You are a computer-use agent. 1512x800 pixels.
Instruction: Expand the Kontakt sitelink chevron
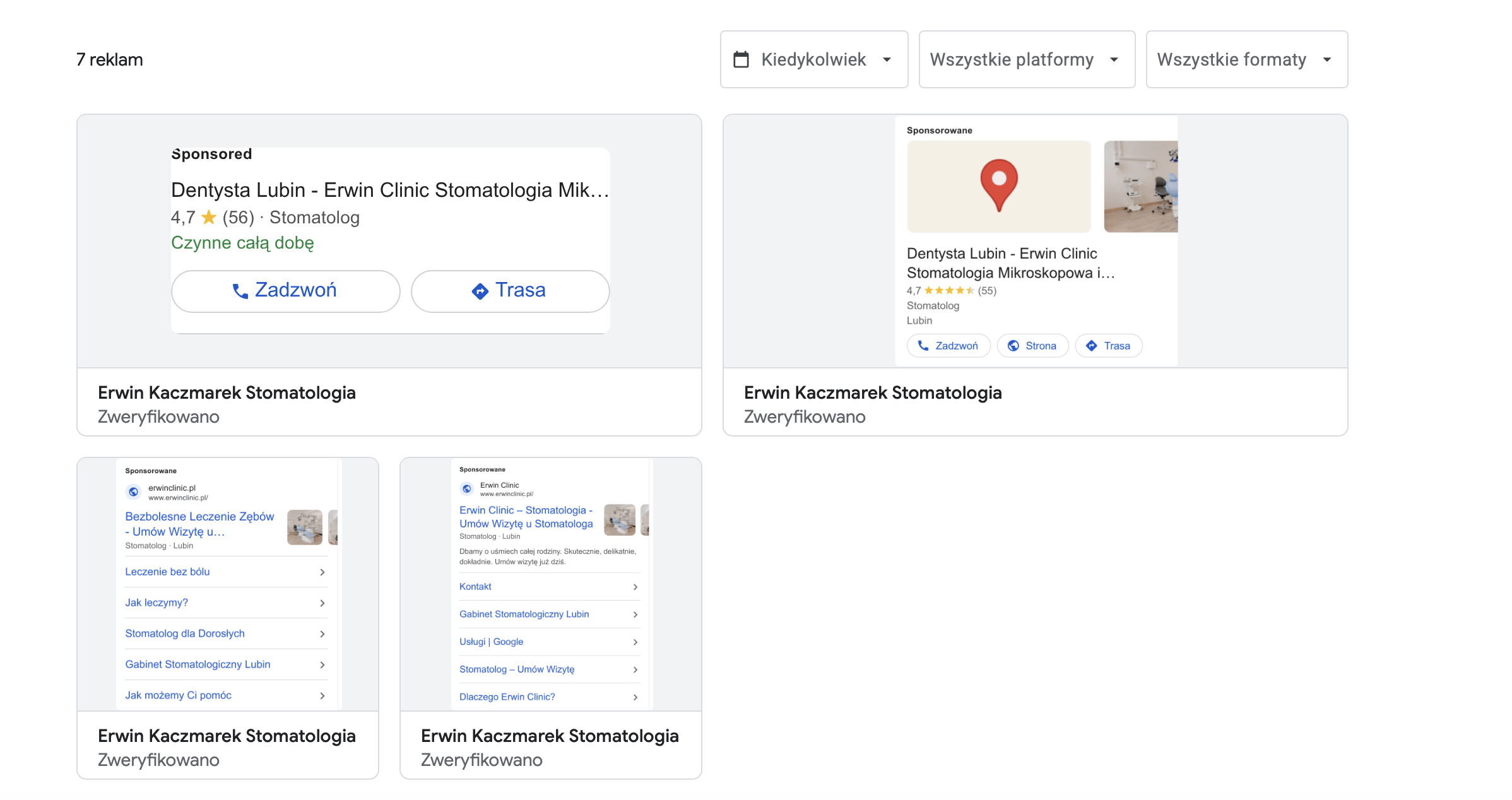[x=635, y=587]
